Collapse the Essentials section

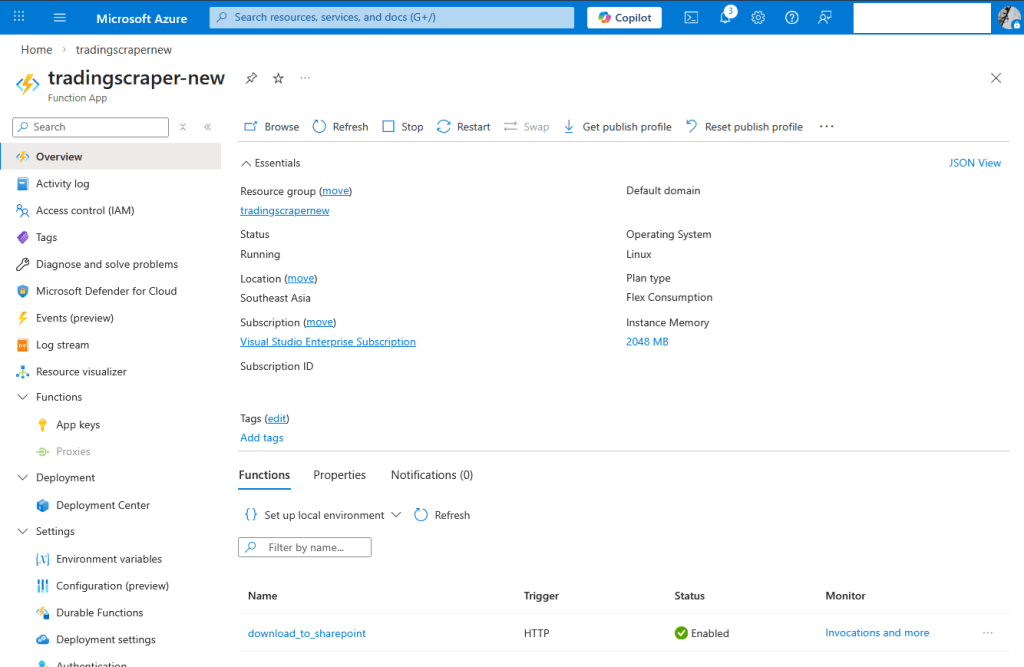pos(270,163)
